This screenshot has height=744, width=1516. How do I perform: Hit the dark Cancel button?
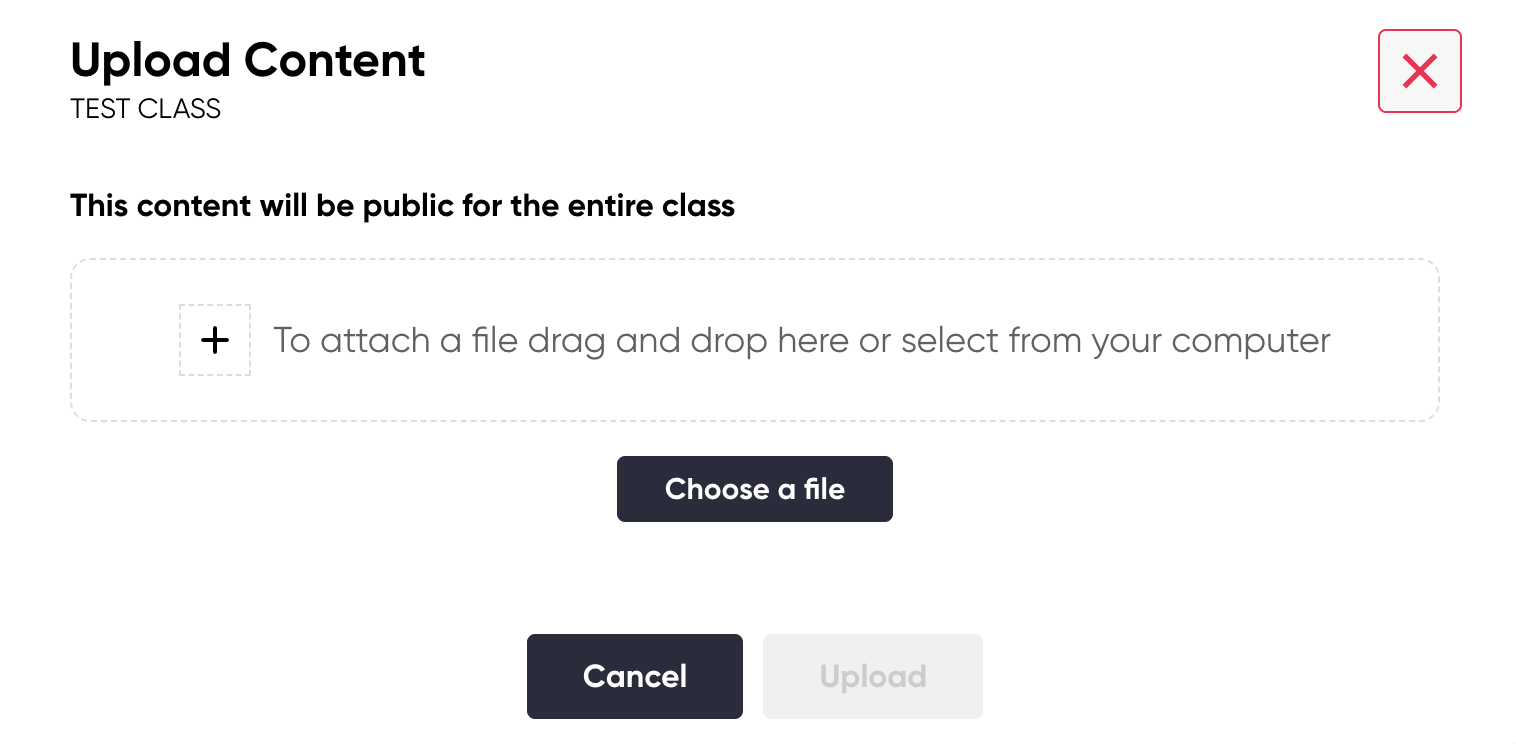pyautogui.click(x=634, y=676)
